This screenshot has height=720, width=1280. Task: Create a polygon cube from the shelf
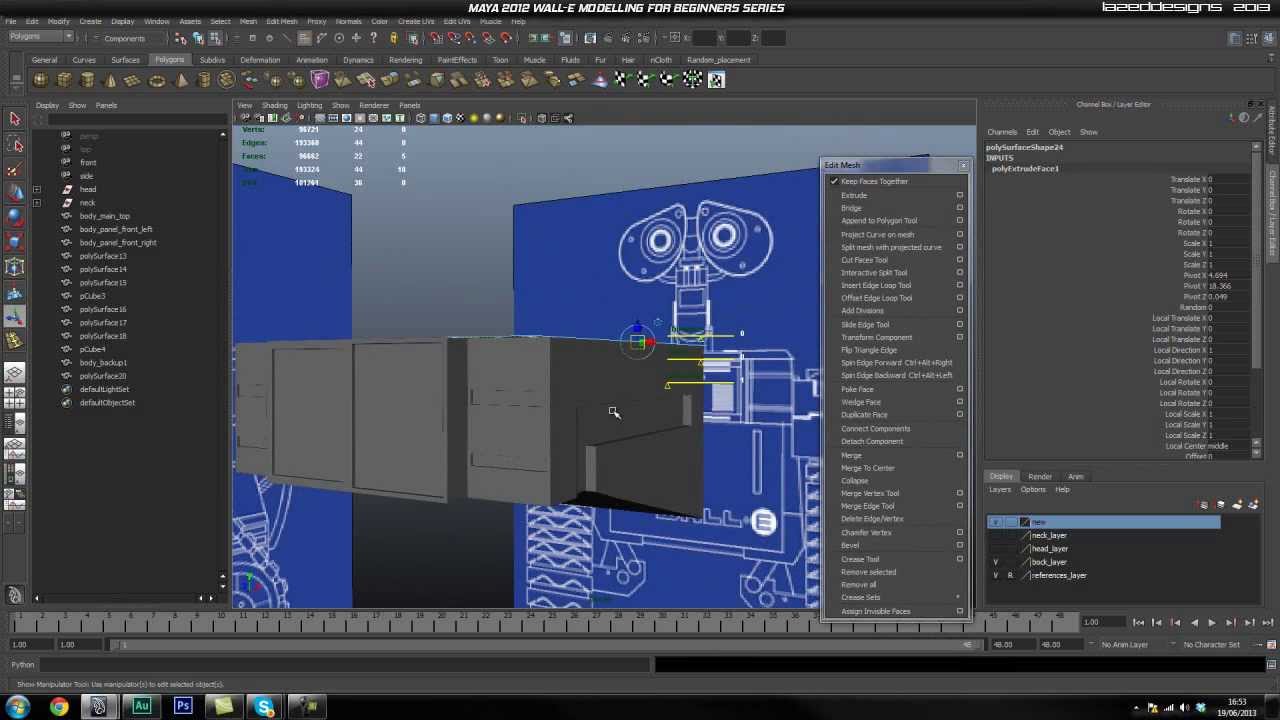[x=65, y=80]
